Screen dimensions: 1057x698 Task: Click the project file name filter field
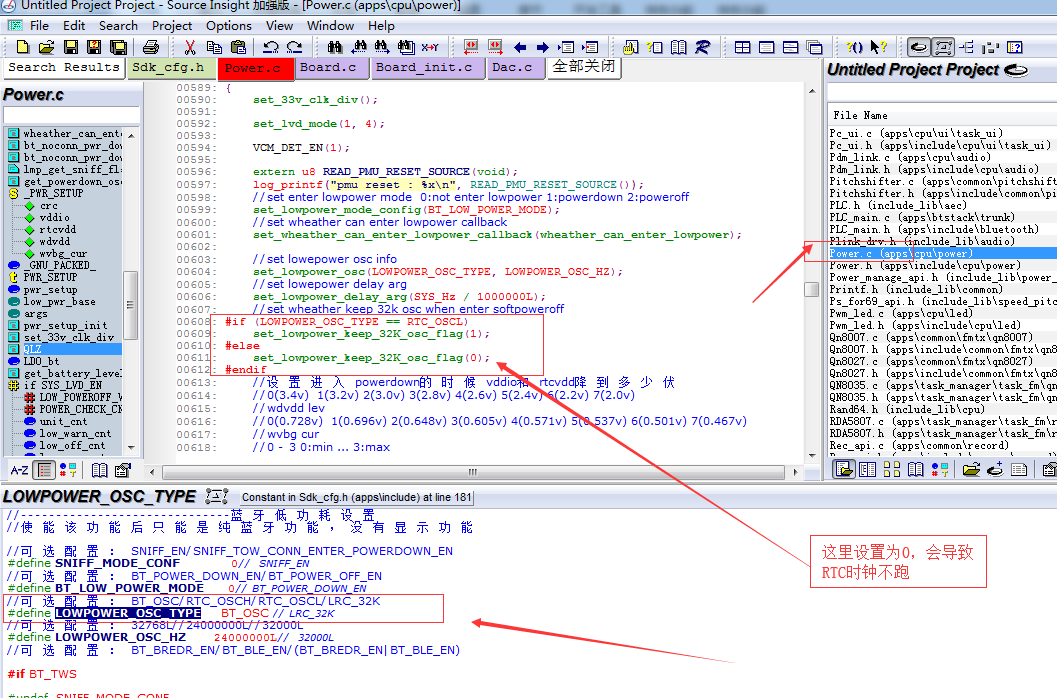point(942,92)
